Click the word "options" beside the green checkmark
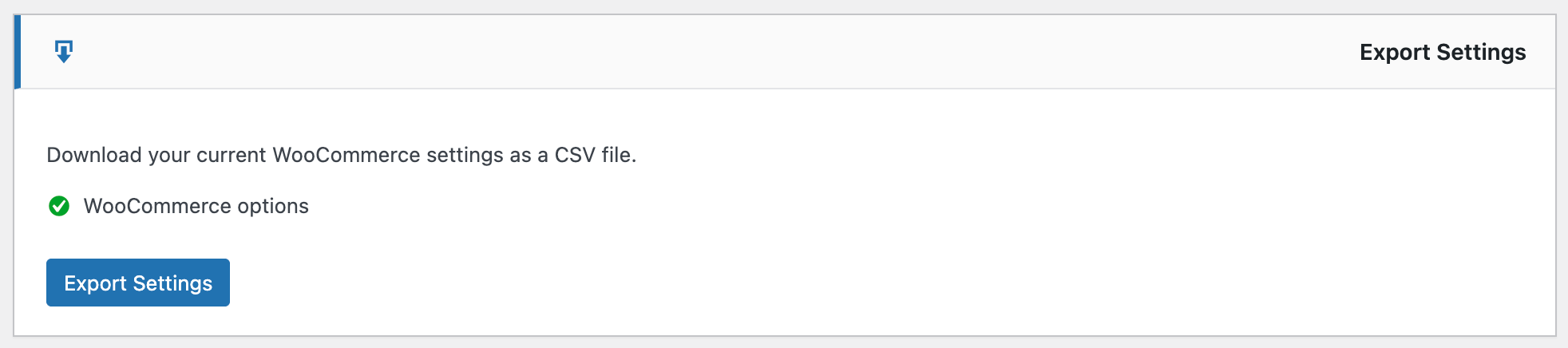Image resolution: width=1568 pixels, height=348 pixels. 273,206
